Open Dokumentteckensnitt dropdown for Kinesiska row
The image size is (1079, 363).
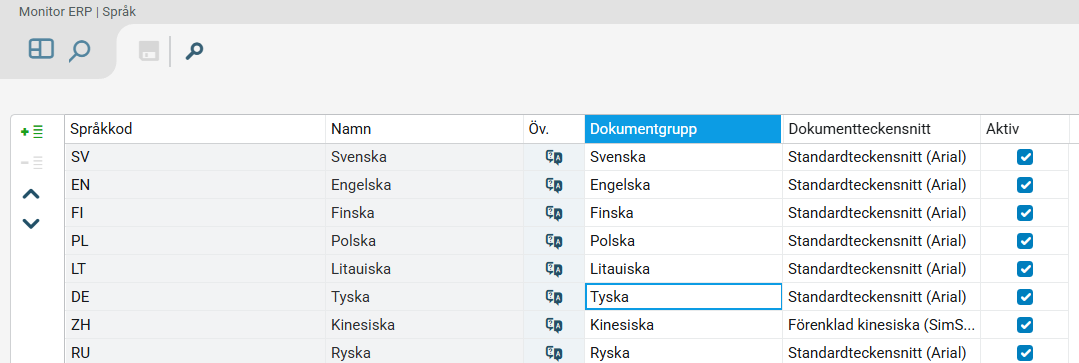[881, 324]
